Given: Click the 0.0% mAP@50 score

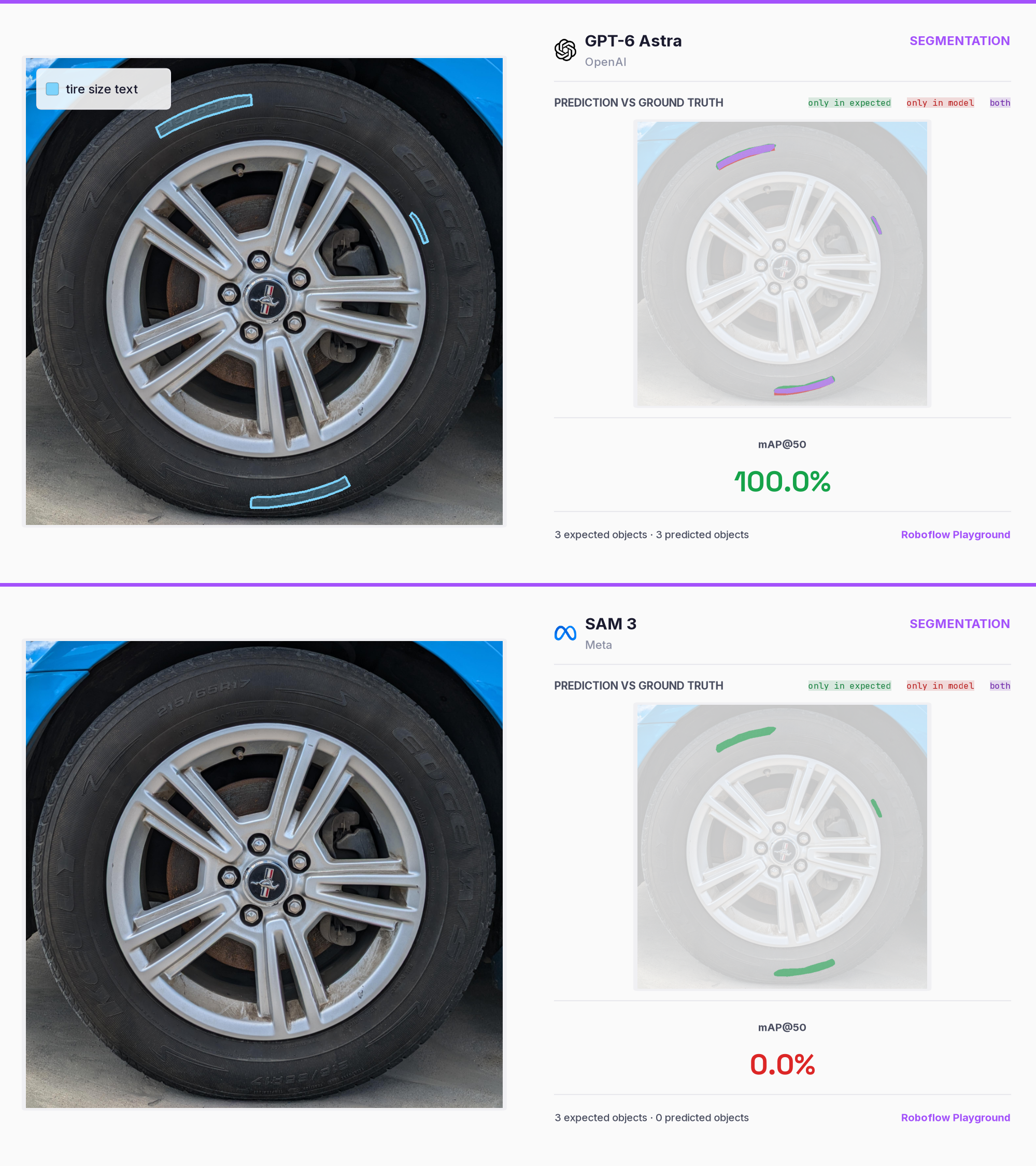Looking at the screenshot, I should click(x=782, y=1065).
